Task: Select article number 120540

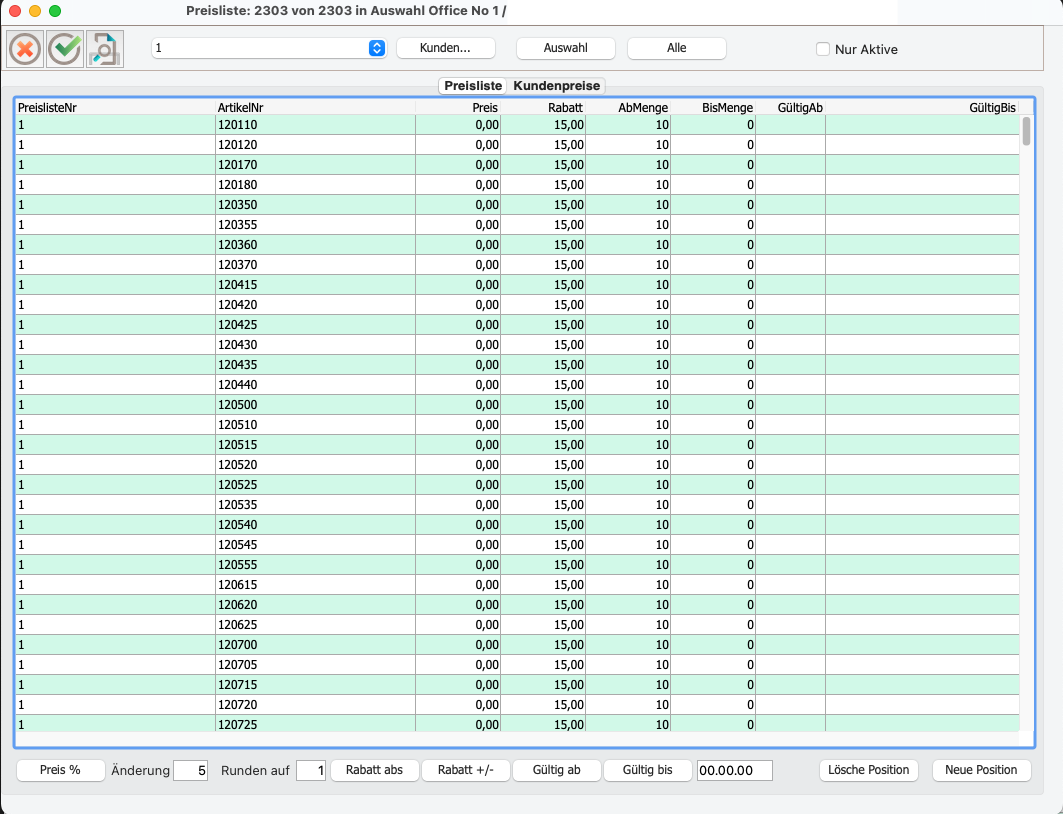Action: click(x=237, y=525)
